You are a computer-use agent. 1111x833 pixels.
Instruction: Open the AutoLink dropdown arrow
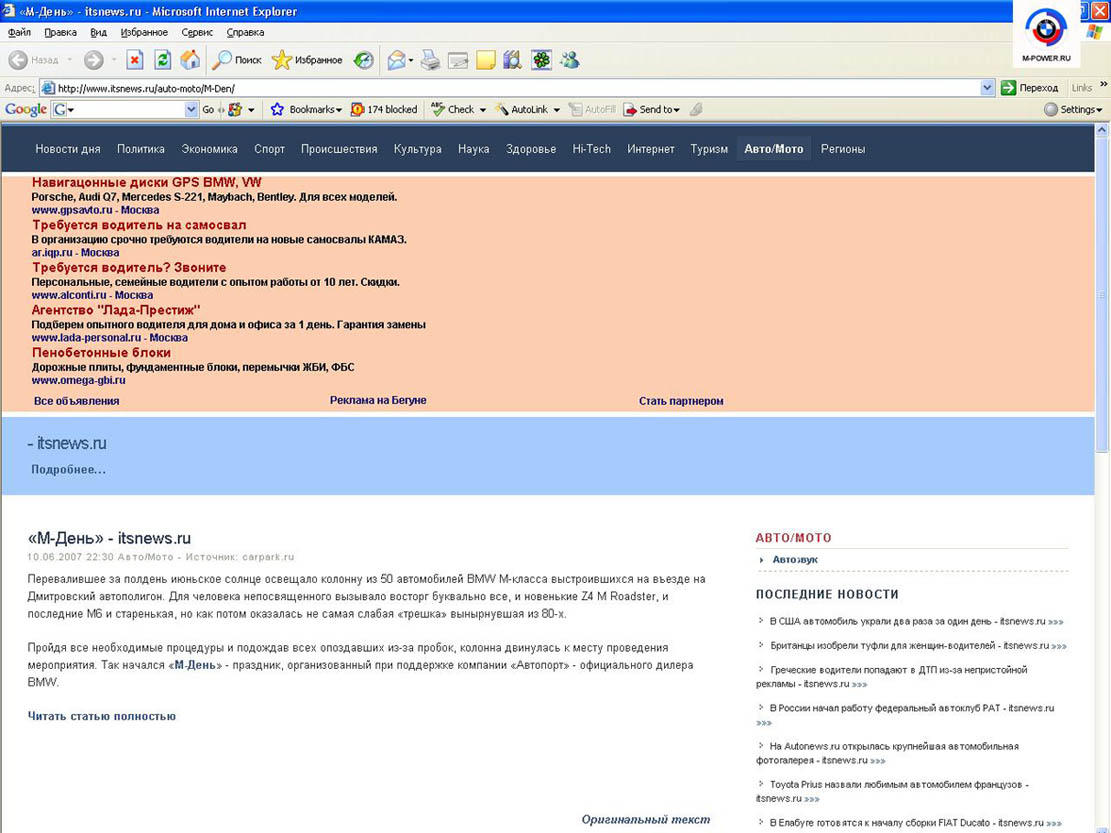(556, 110)
